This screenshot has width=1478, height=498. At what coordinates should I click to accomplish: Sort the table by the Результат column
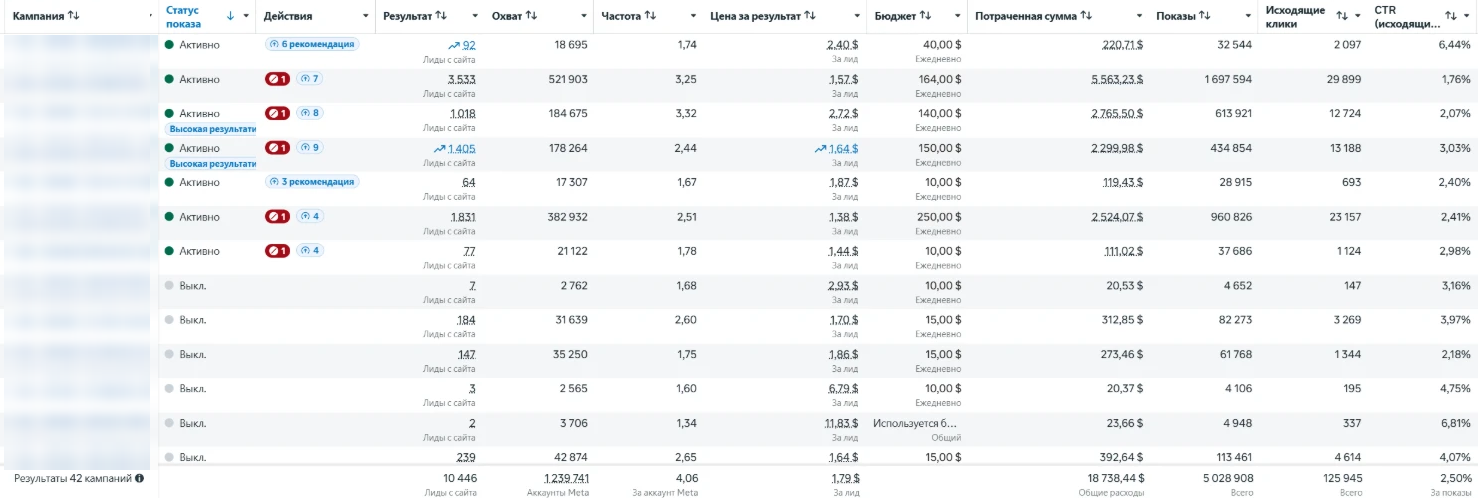coord(442,16)
